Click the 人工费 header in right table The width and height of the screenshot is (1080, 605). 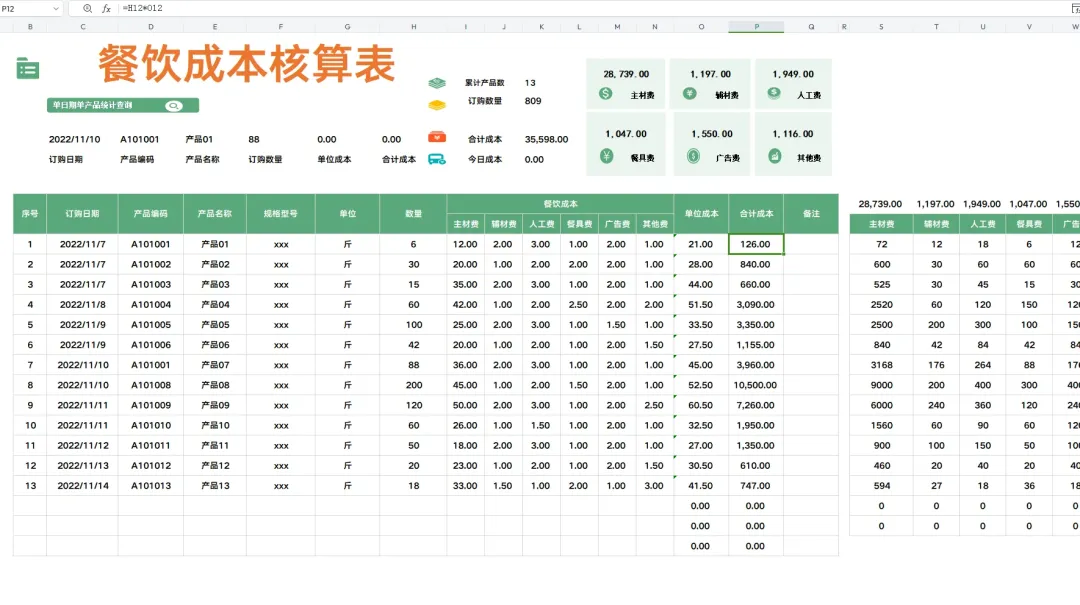tap(983, 224)
